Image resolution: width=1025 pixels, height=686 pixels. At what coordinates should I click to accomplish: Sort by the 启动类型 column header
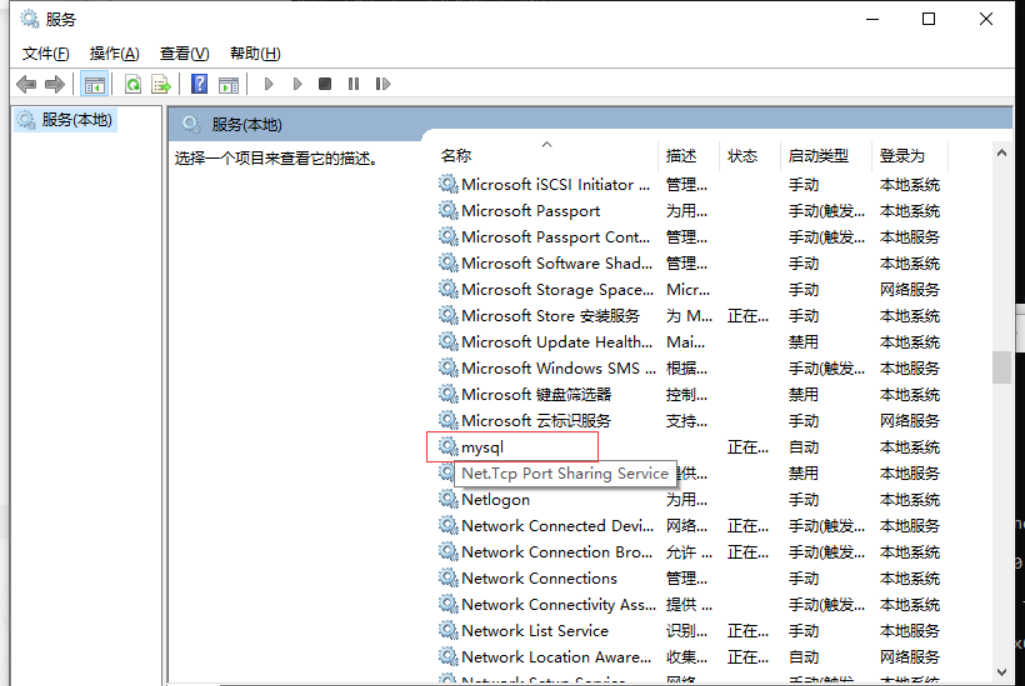[818, 156]
